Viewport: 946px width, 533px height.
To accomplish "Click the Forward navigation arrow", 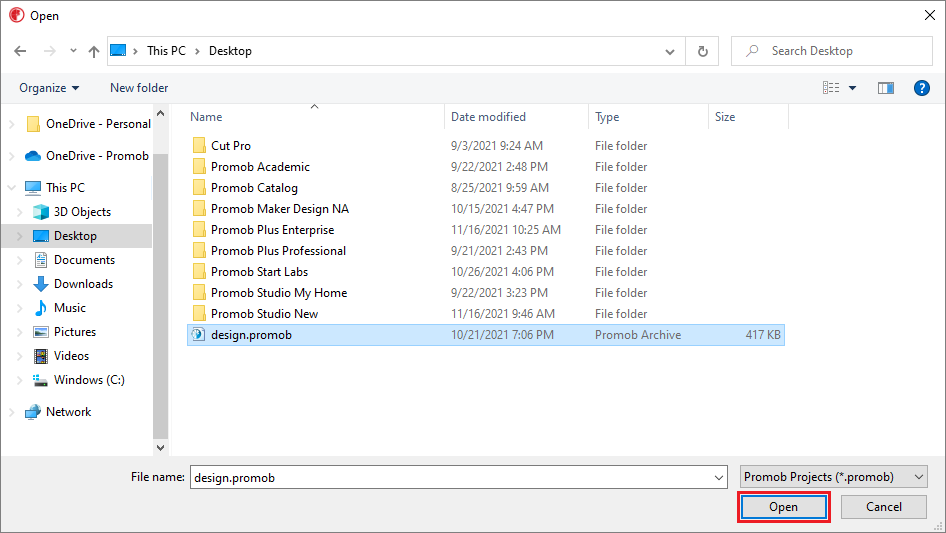I will 49,51.
